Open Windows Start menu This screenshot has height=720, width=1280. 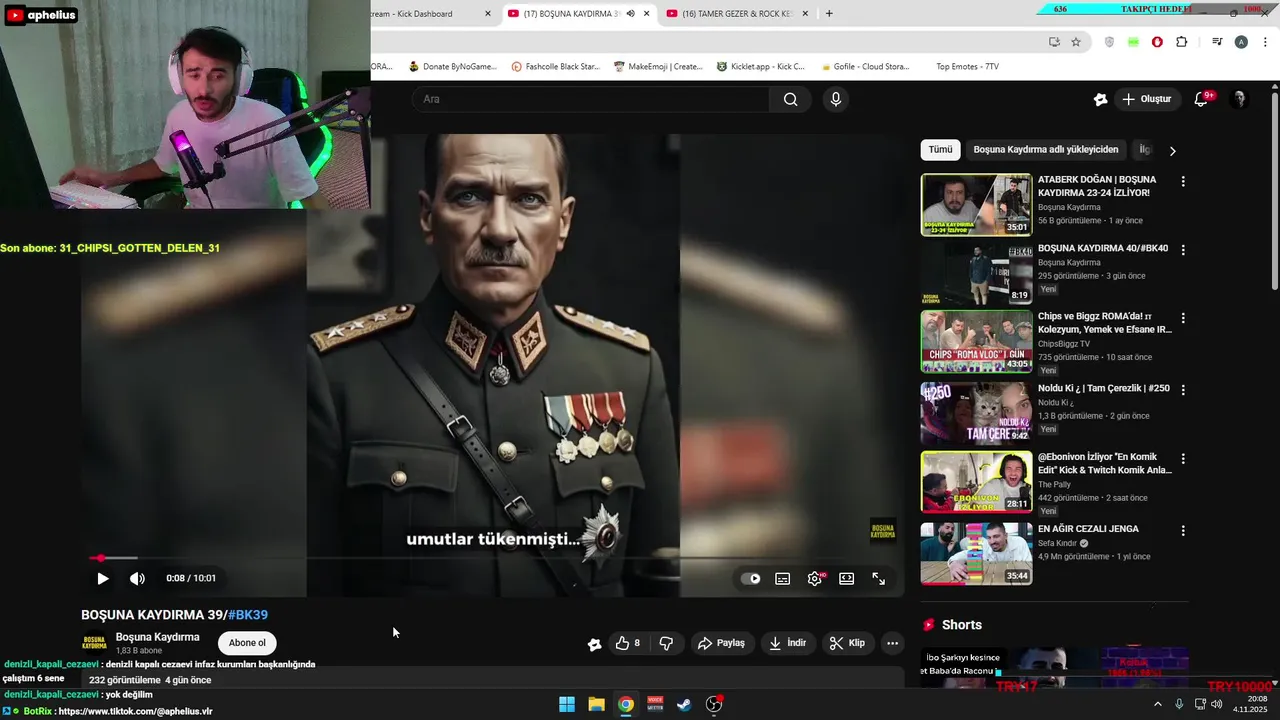pyautogui.click(x=567, y=704)
